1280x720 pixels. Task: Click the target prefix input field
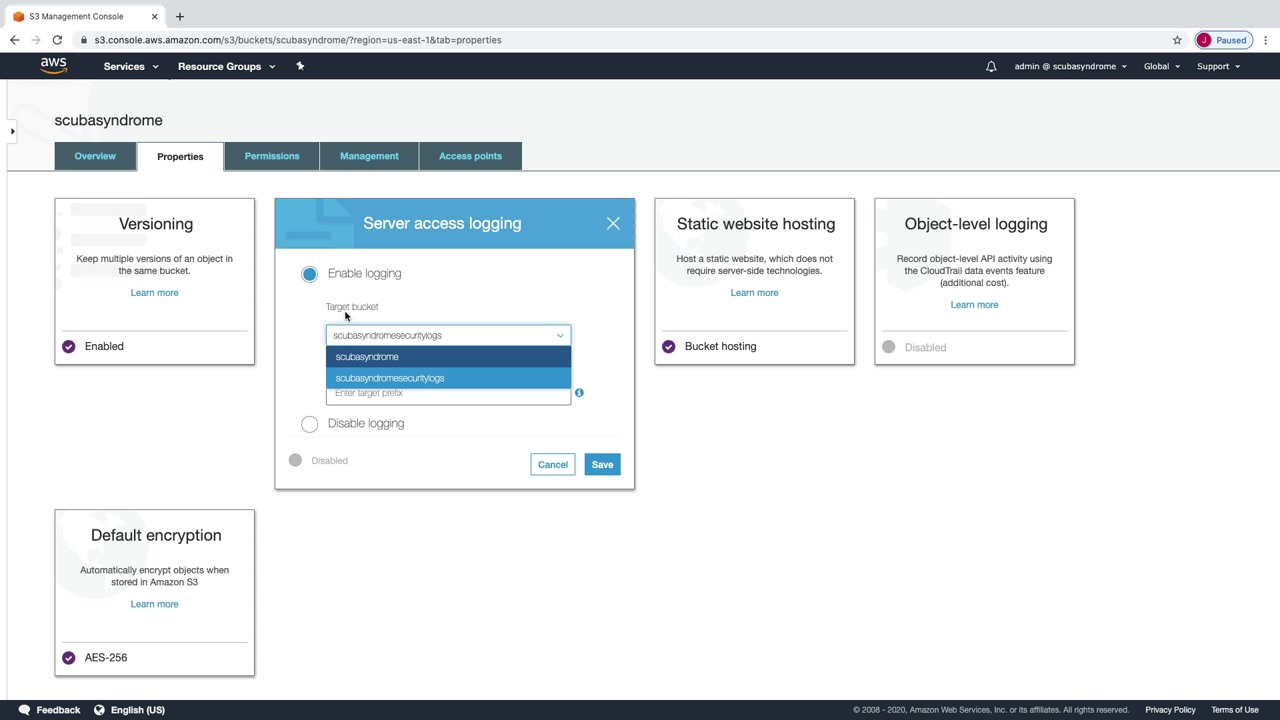(448, 393)
